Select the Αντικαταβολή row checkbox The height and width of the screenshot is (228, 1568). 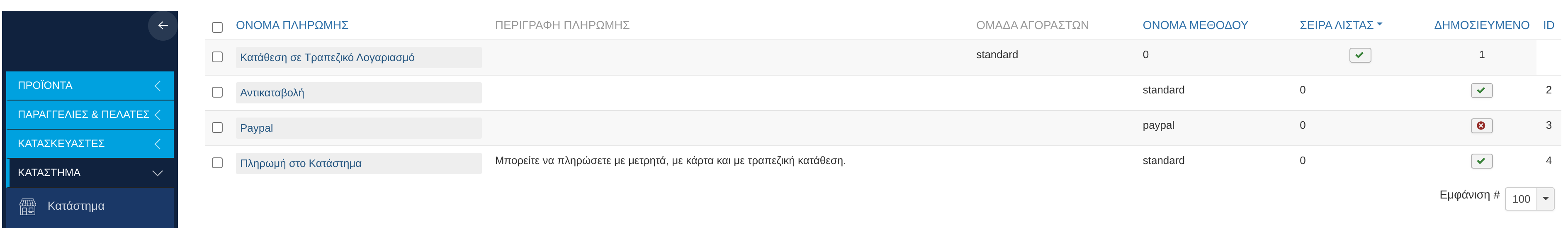(217, 92)
